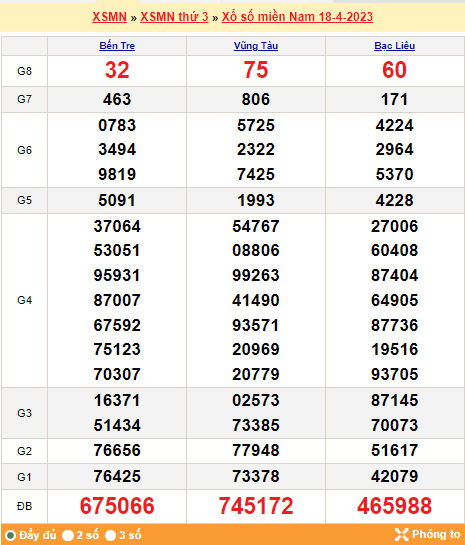The image size is (465, 545).
Task: Click the ĐB row label
Action: point(24,506)
